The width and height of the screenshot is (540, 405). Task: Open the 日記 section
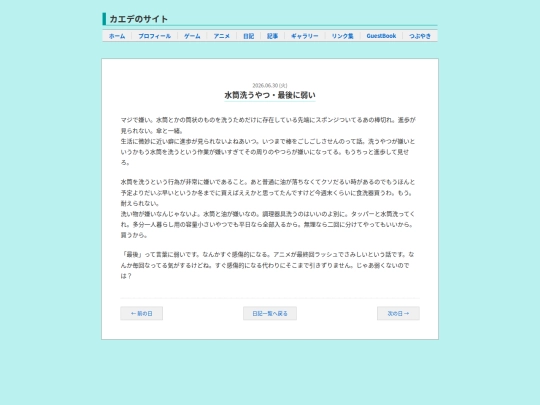248,36
